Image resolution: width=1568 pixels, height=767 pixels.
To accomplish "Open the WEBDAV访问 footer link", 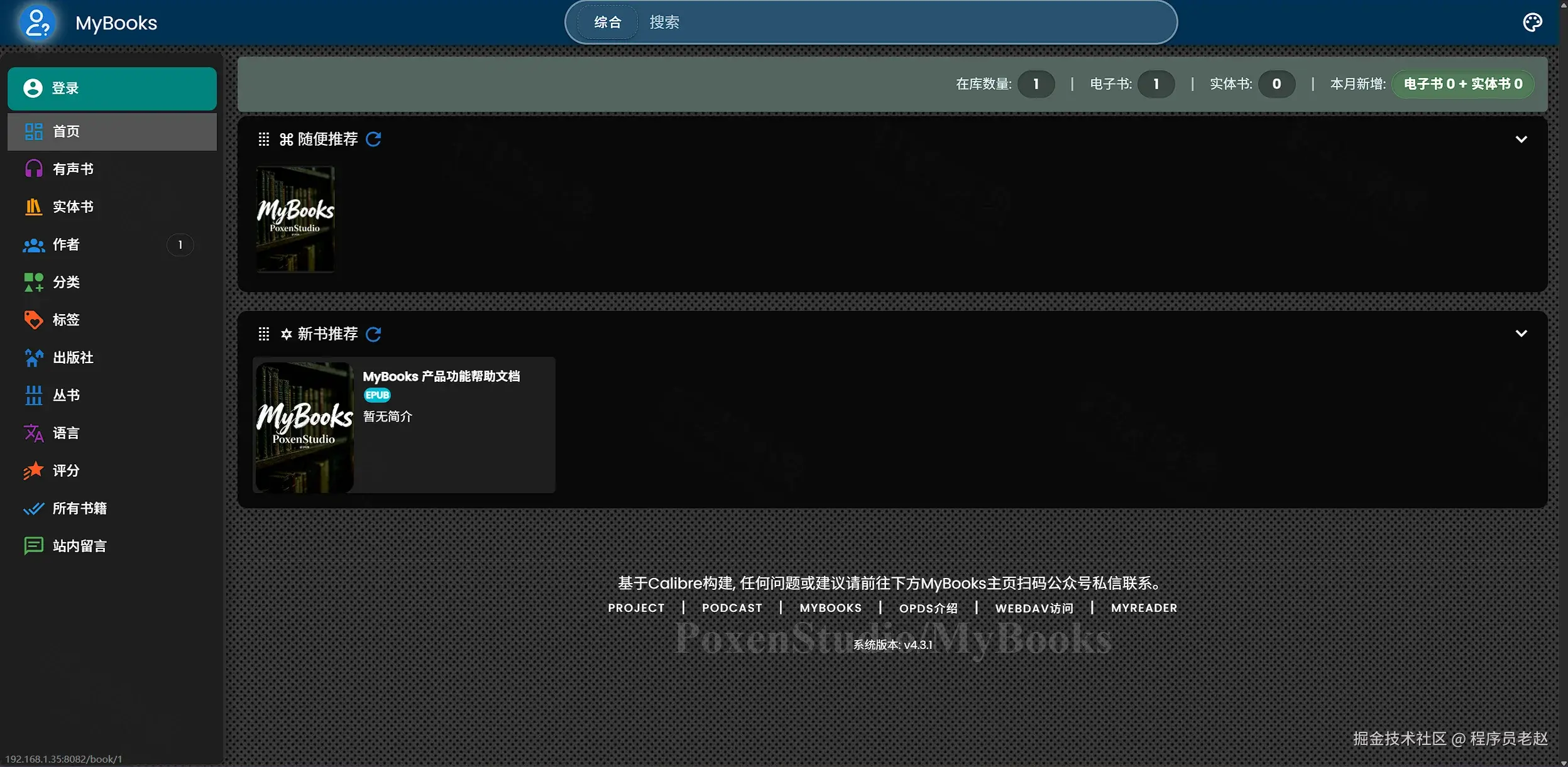I will tap(1034, 608).
